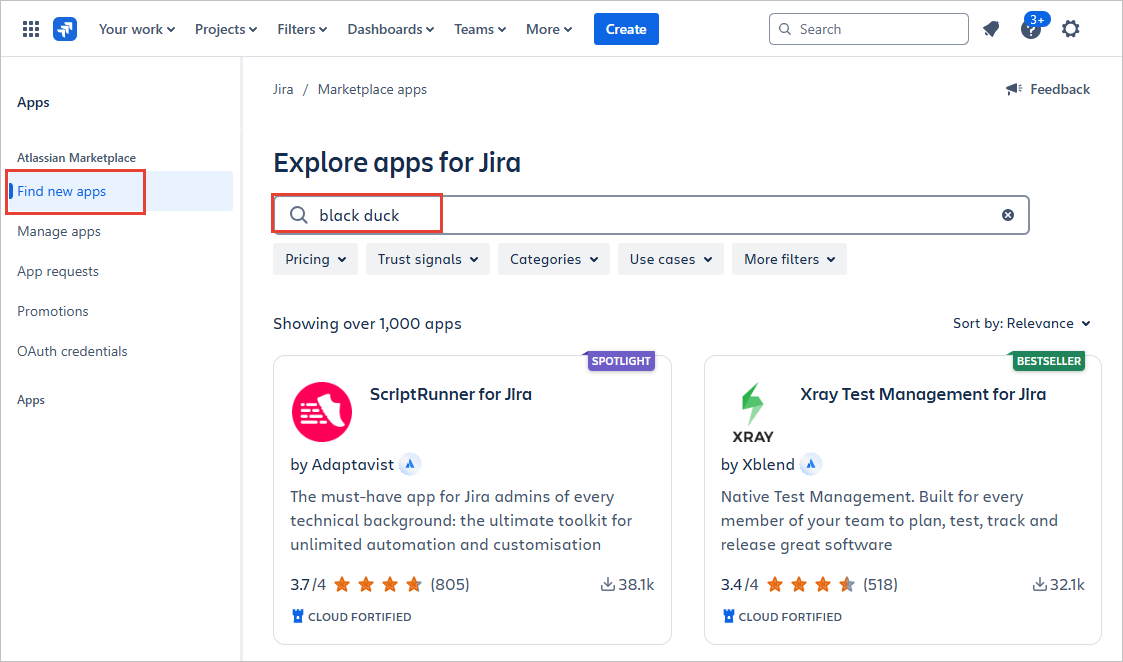The image size is (1123, 662).
Task: Click the Feedback link text
Action: [x=1060, y=90]
